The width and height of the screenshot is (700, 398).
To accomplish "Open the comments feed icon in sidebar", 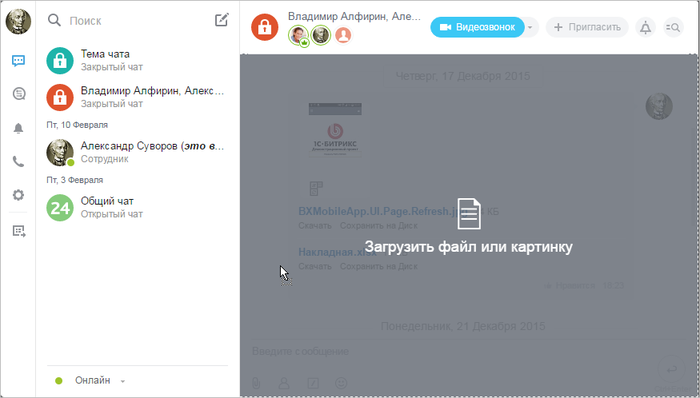I will 19,94.
